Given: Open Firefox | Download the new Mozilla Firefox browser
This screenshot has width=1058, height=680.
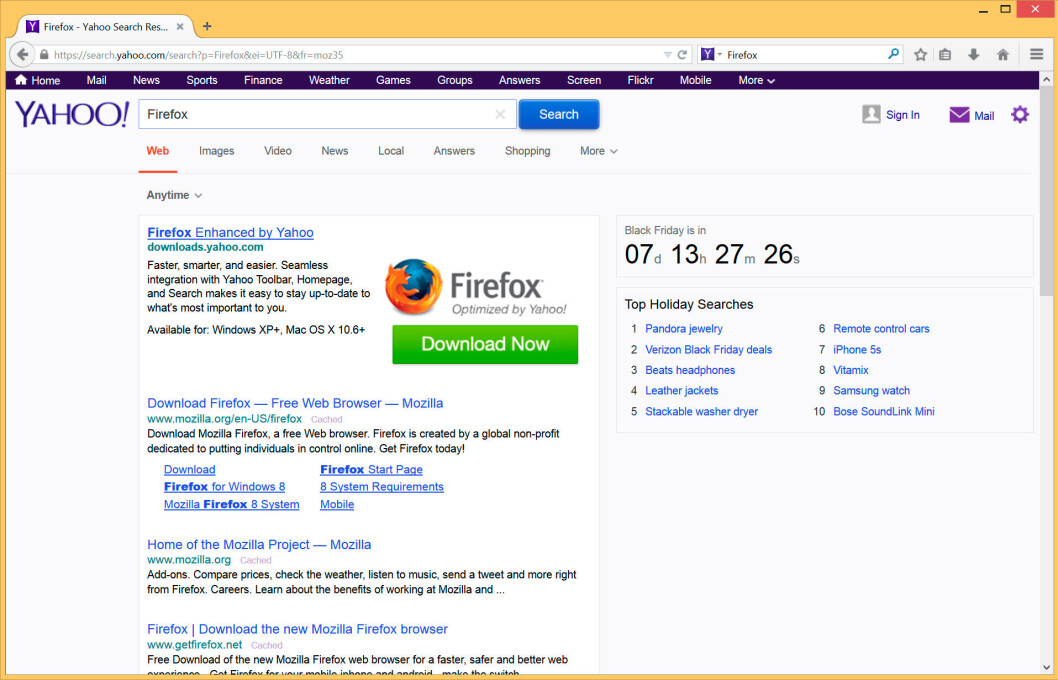Looking at the screenshot, I should [x=298, y=629].
